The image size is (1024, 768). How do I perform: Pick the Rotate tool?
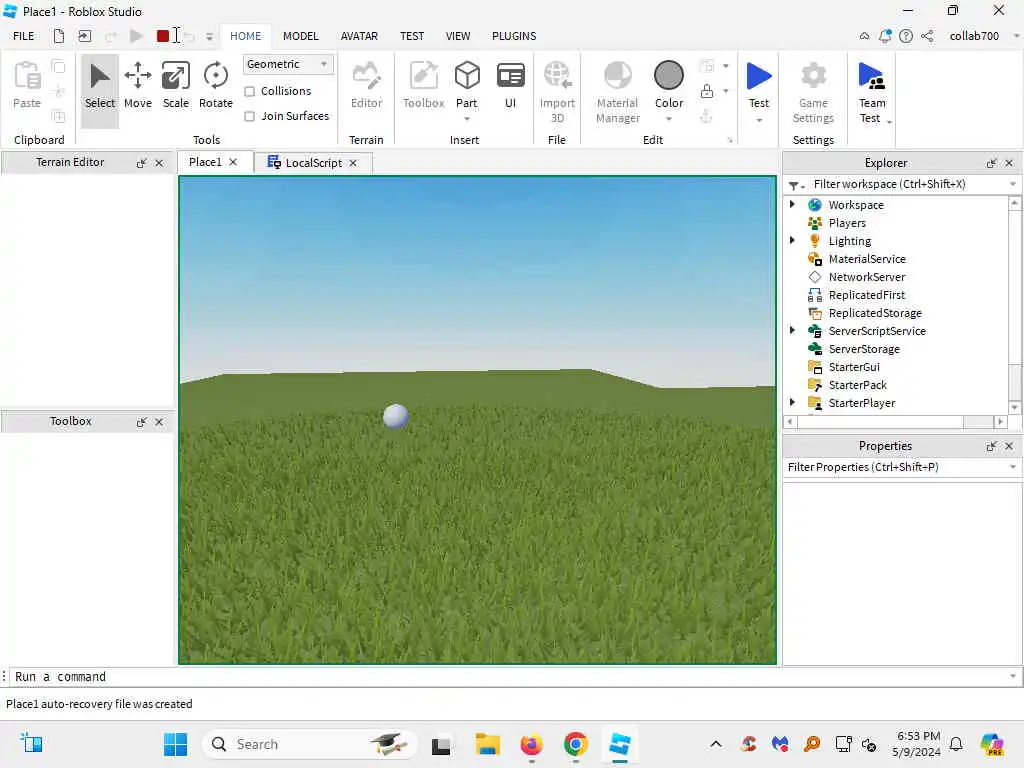click(x=216, y=86)
